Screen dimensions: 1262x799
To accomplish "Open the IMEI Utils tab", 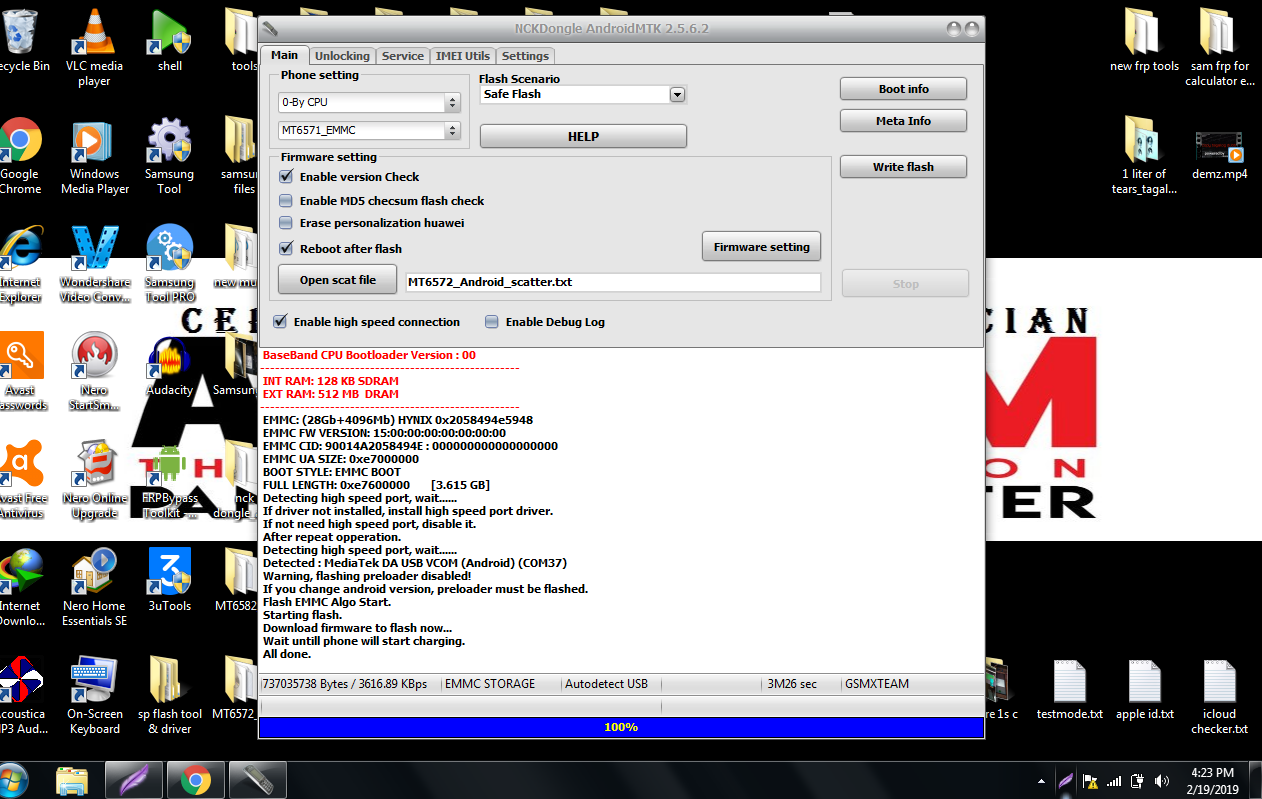I will pyautogui.click(x=463, y=56).
